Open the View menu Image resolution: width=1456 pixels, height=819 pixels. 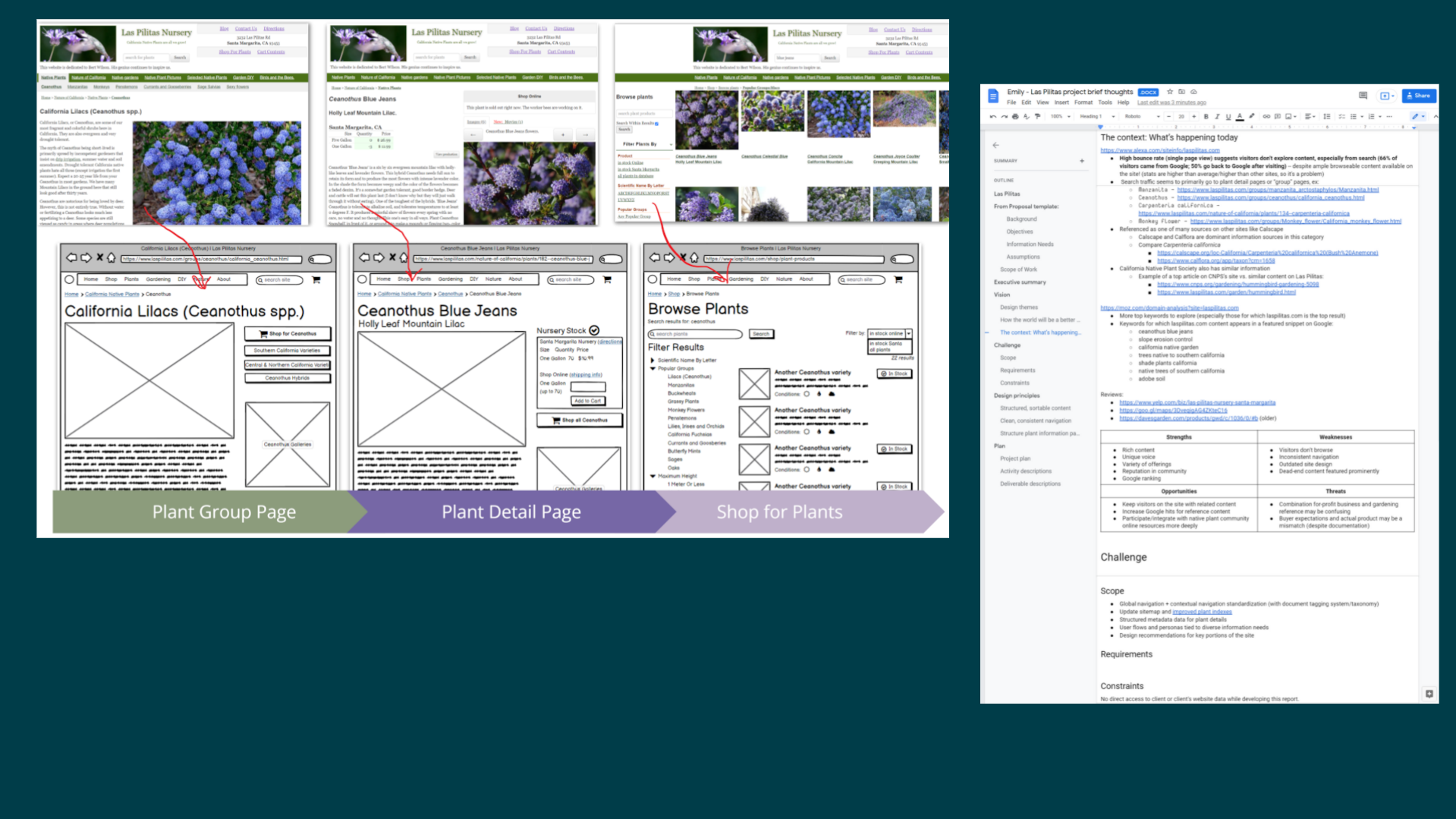[1042, 102]
